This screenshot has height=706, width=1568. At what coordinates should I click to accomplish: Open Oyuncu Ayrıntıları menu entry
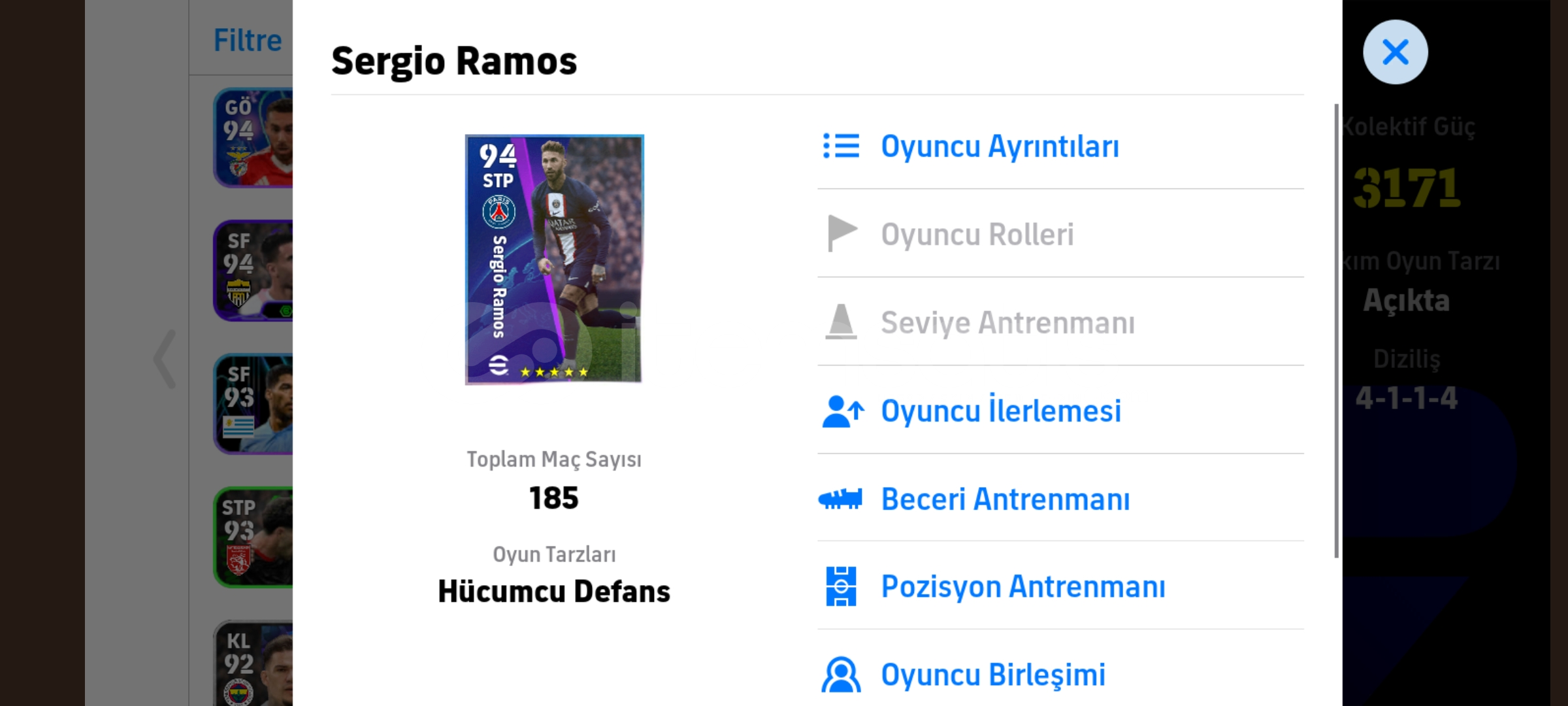[1000, 146]
